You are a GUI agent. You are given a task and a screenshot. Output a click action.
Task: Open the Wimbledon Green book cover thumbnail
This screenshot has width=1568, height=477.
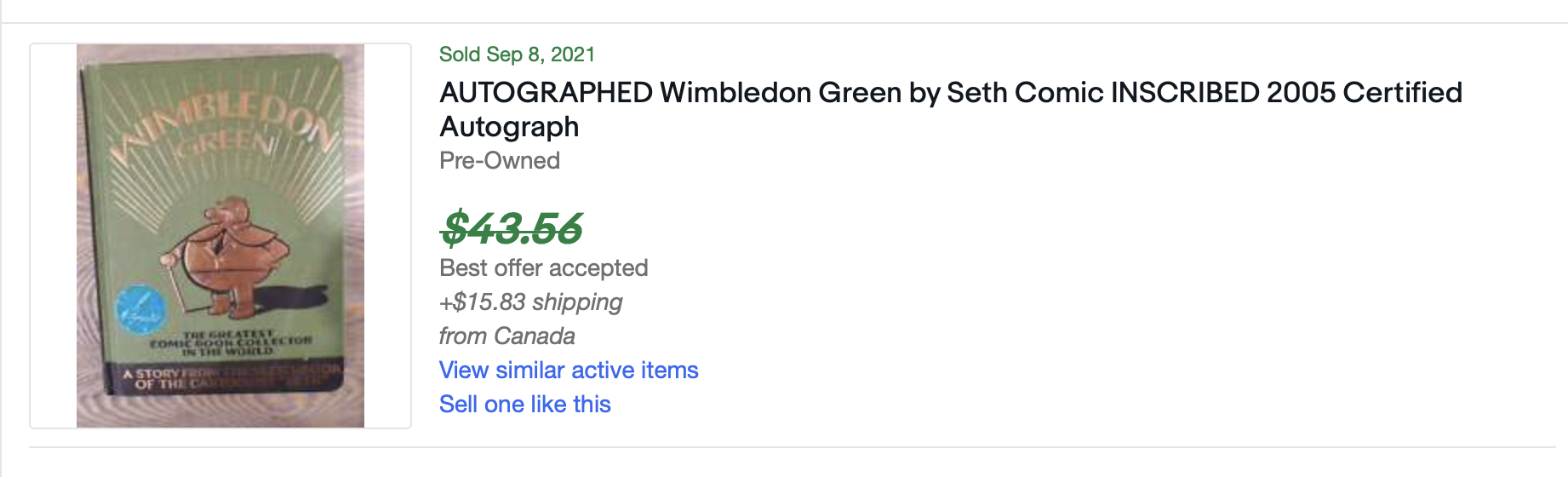[x=220, y=236]
